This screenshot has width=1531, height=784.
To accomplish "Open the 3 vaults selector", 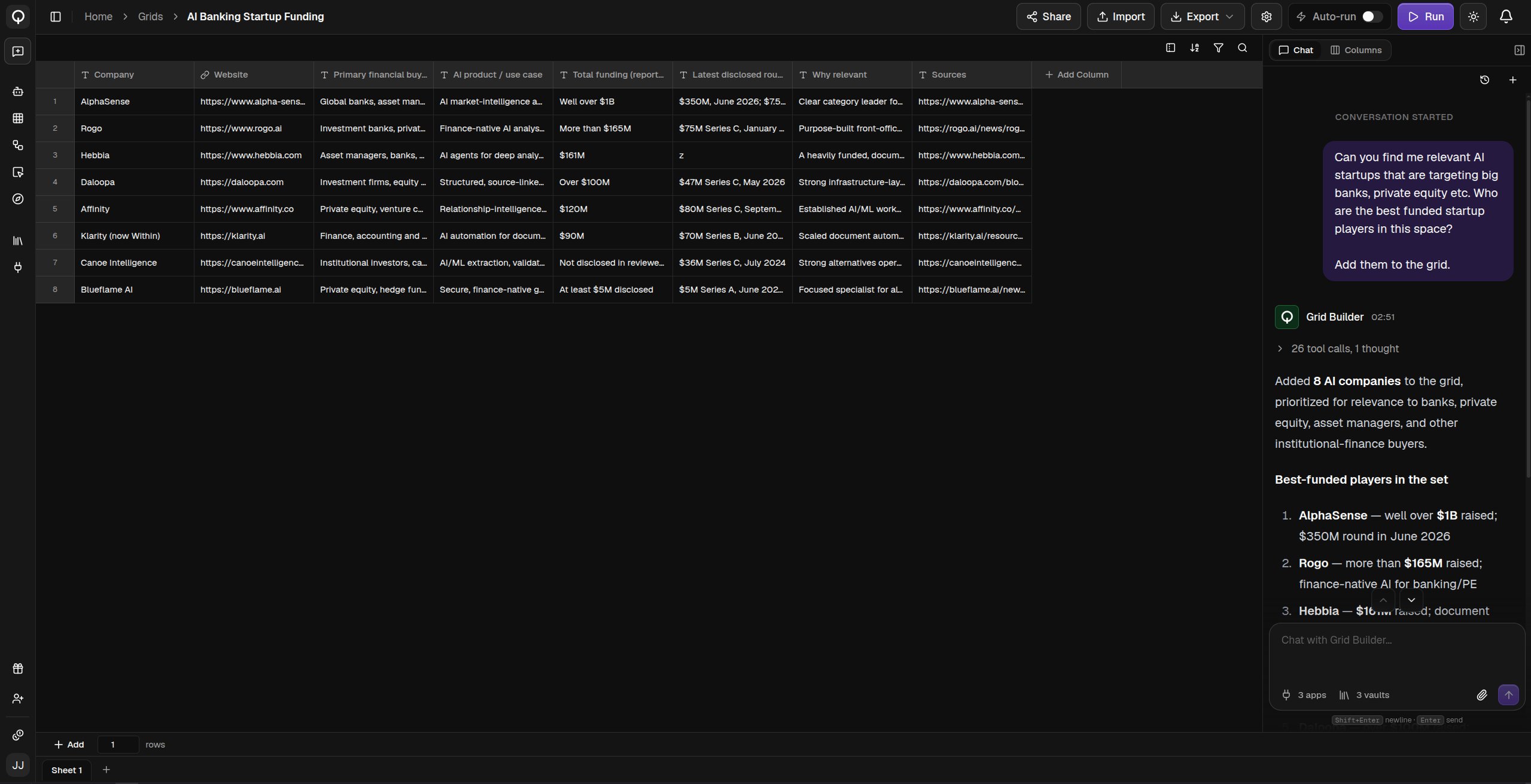I will click(x=1363, y=695).
